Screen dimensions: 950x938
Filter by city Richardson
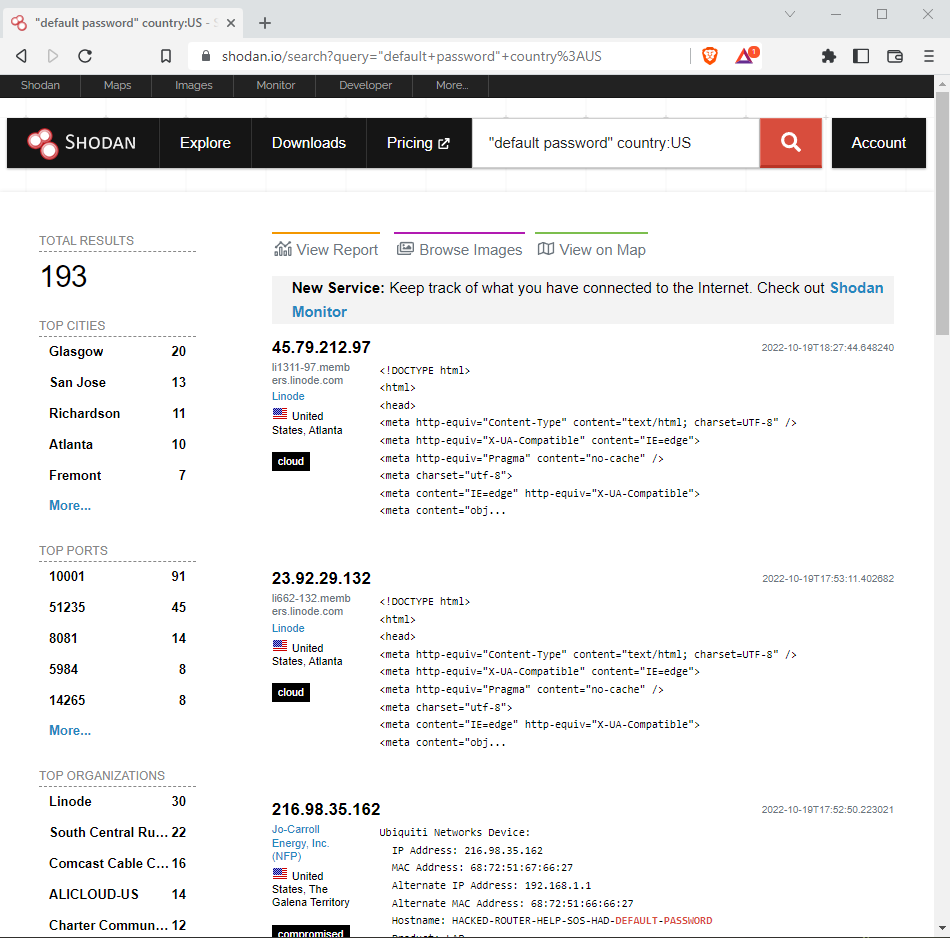pyautogui.click(x=85, y=413)
